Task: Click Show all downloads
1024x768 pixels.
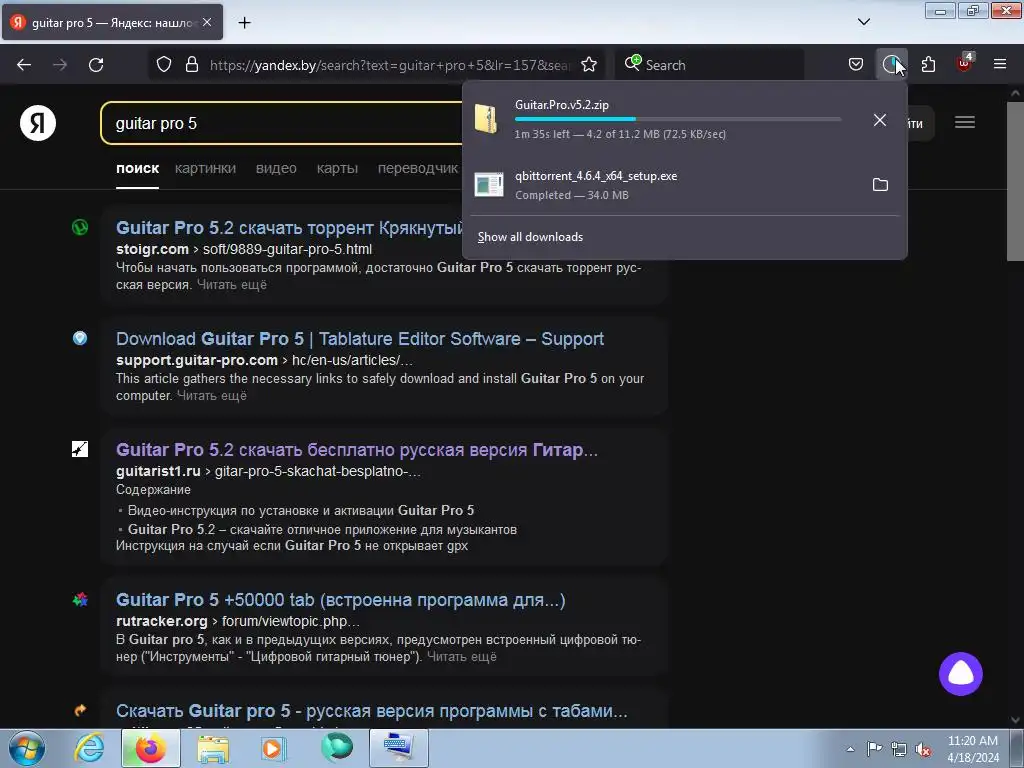Action: (530, 237)
